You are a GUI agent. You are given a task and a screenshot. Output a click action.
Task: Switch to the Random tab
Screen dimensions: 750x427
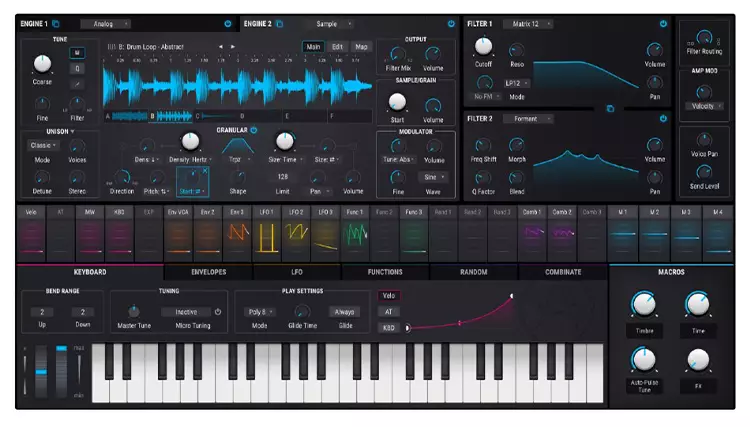tap(474, 272)
